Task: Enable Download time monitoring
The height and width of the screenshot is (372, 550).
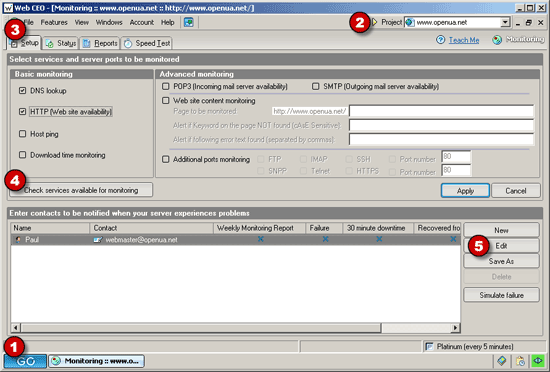Action: [22, 155]
